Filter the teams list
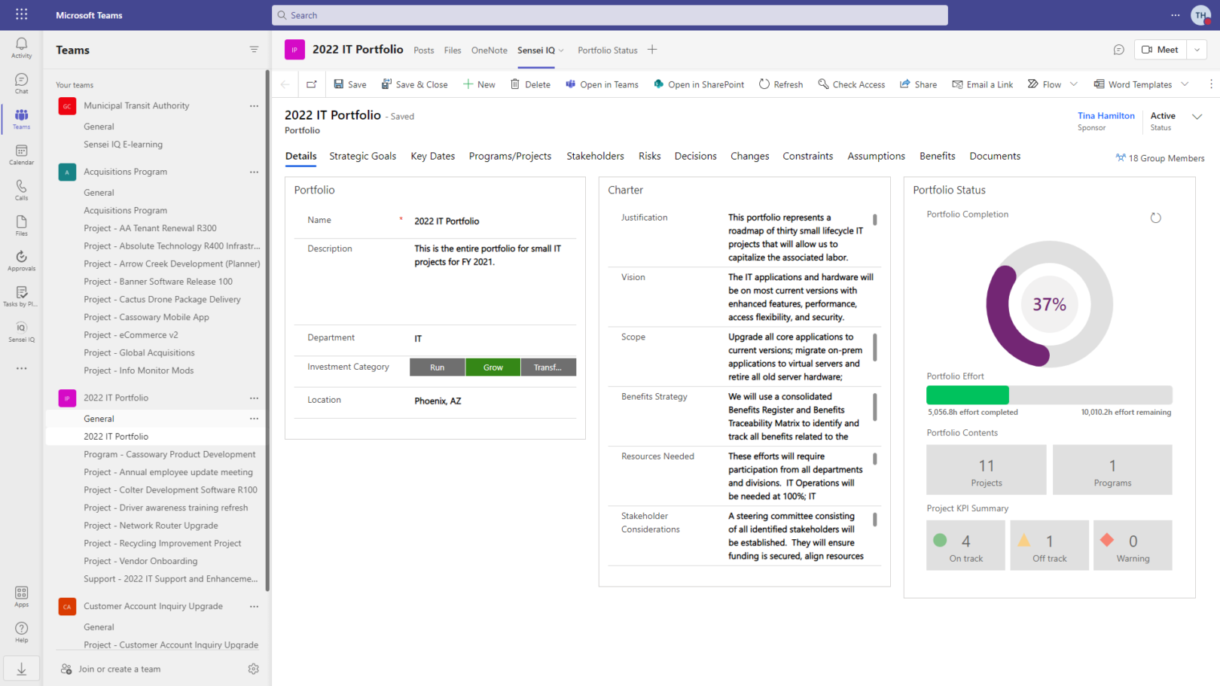This screenshot has width=1220, height=686. click(254, 49)
